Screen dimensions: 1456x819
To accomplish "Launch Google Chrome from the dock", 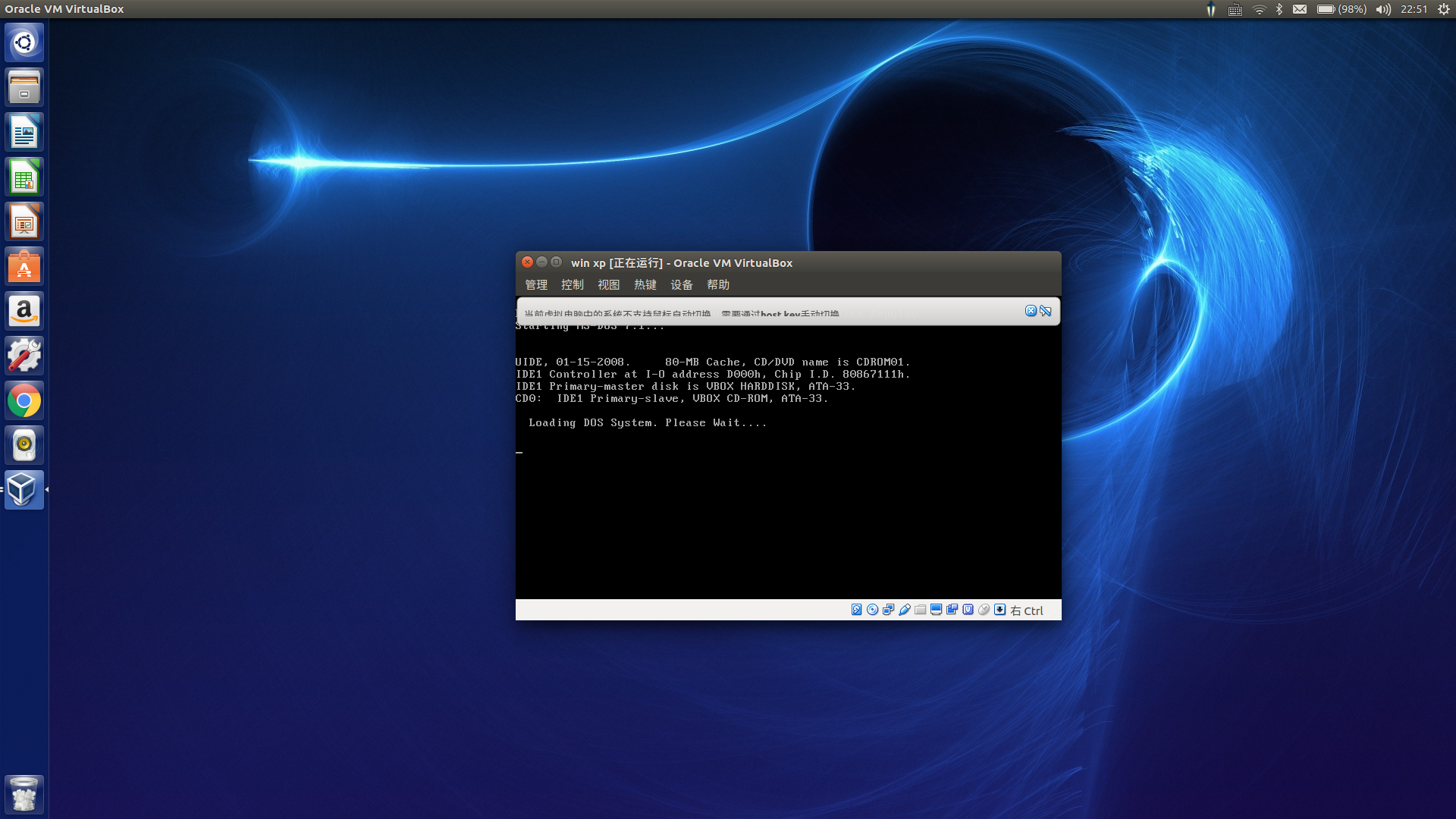I will [x=24, y=400].
